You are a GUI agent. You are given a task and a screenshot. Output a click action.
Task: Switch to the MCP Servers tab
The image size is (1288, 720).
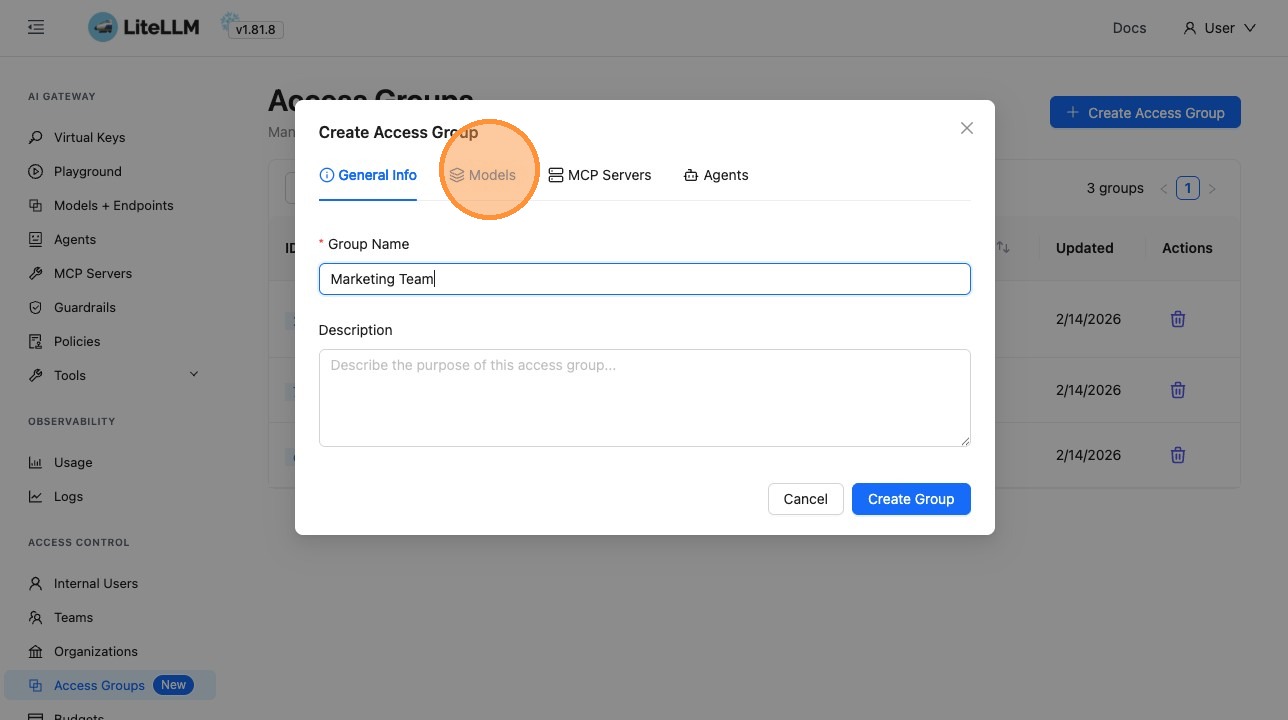[x=599, y=175]
